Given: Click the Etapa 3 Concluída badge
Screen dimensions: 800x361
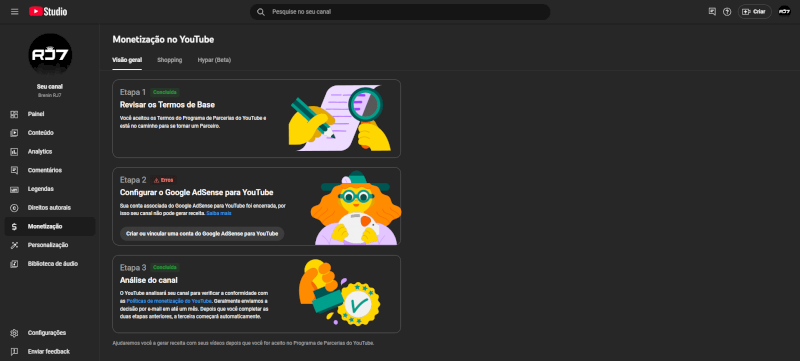Looking at the screenshot, I should 165,267.
